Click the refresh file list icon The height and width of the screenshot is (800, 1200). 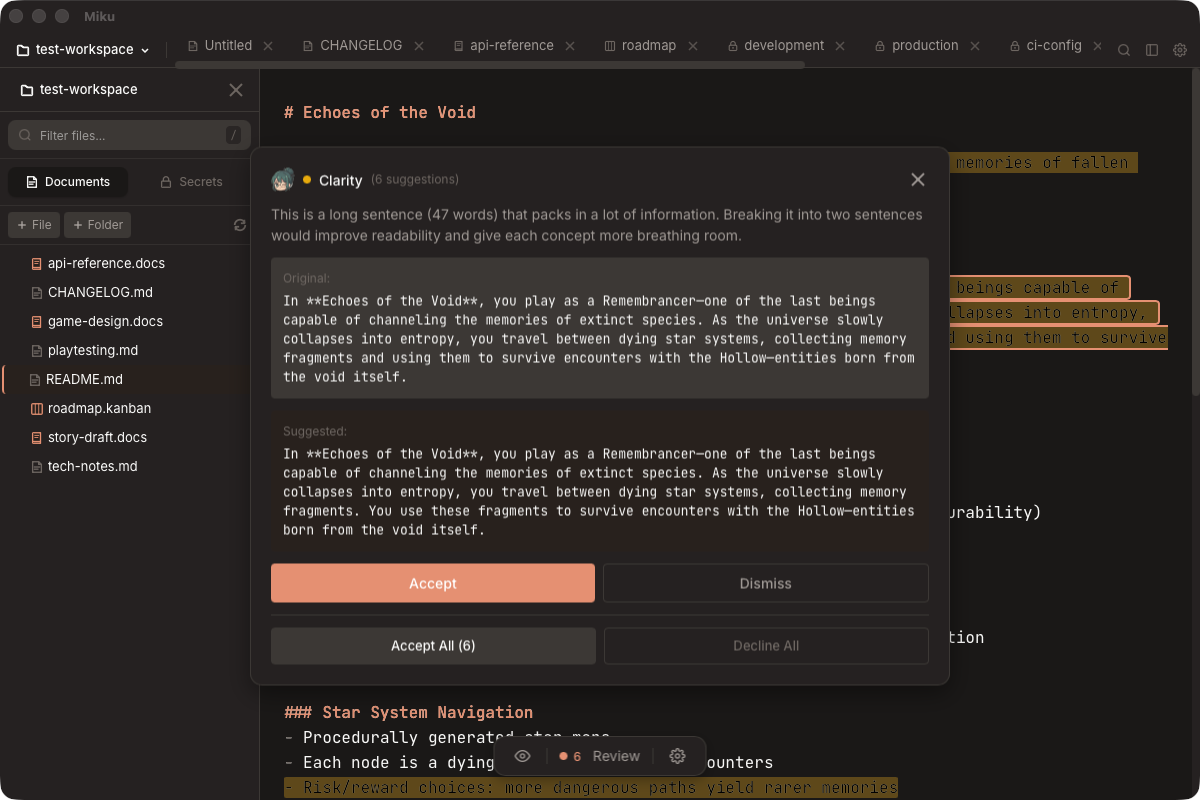click(240, 225)
